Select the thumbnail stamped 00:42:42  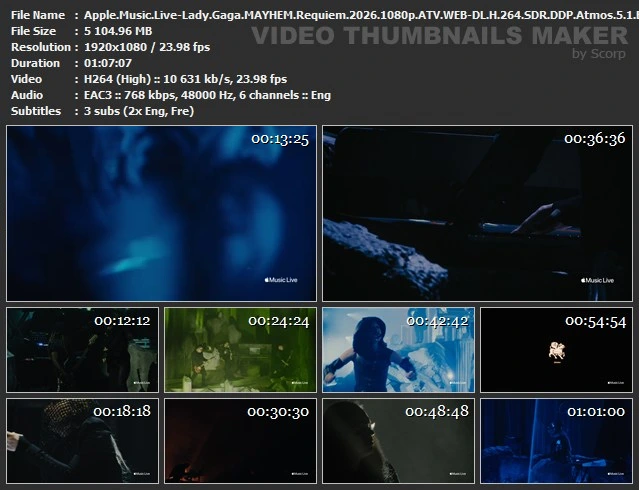click(398, 350)
